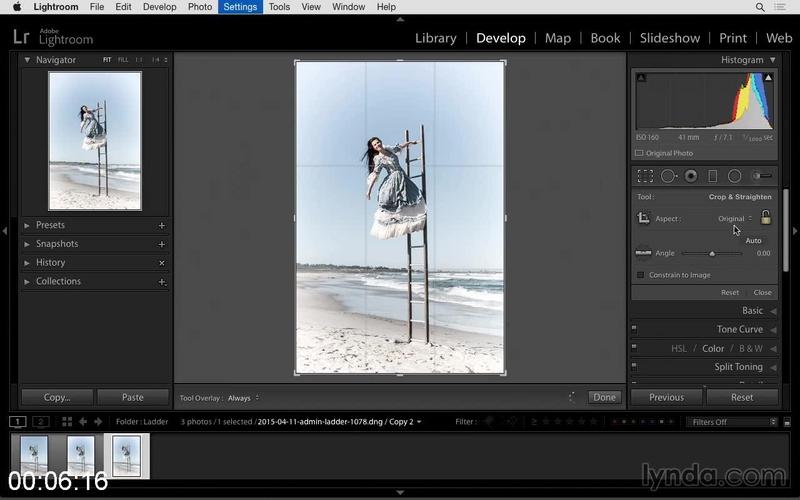Collapse the Navigator panel
Viewport: 800px width, 500px height.
(27, 60)
